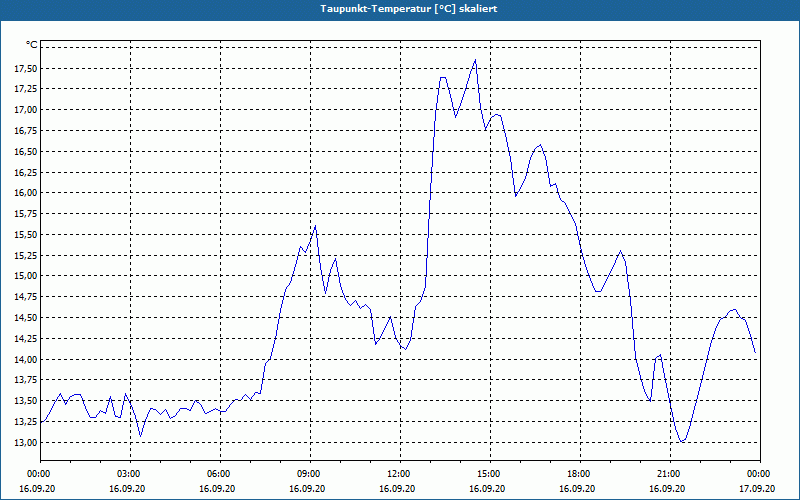800x500 pixels.
Task: Click the 15,00 y-axis value
Action: point(27,276)
